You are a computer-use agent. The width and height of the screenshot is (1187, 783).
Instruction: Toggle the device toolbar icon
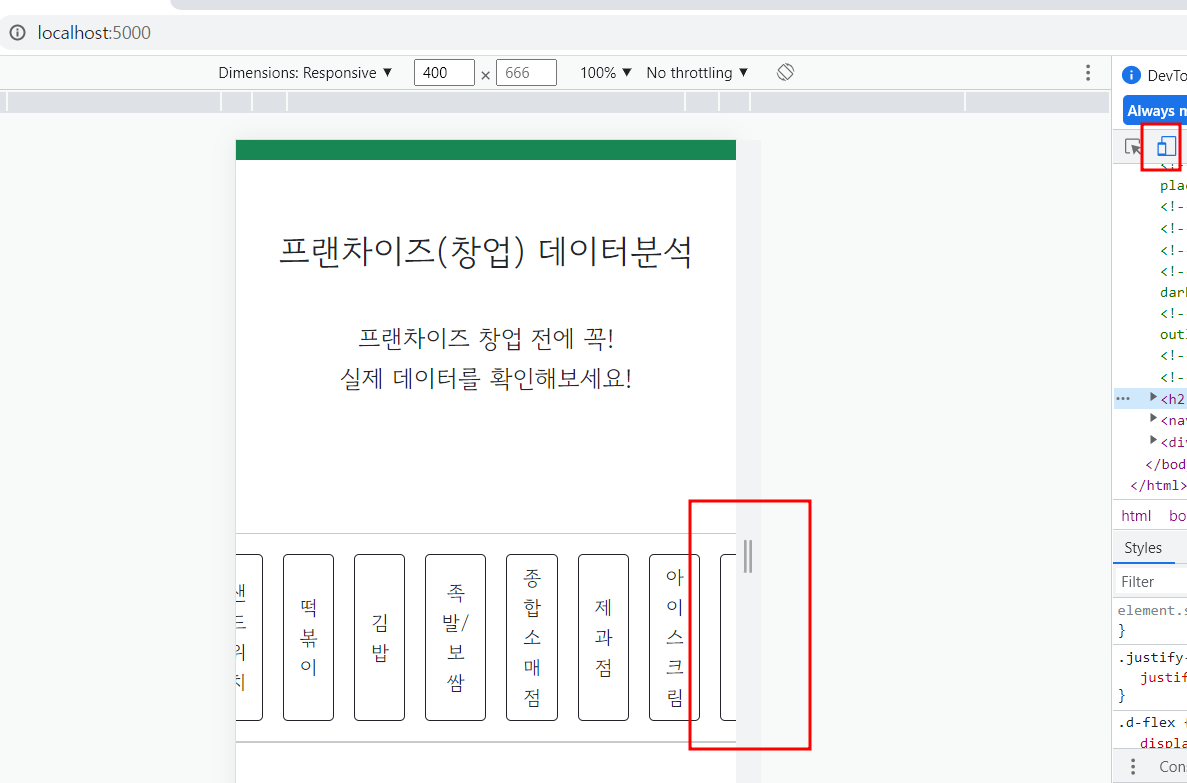1167,147
